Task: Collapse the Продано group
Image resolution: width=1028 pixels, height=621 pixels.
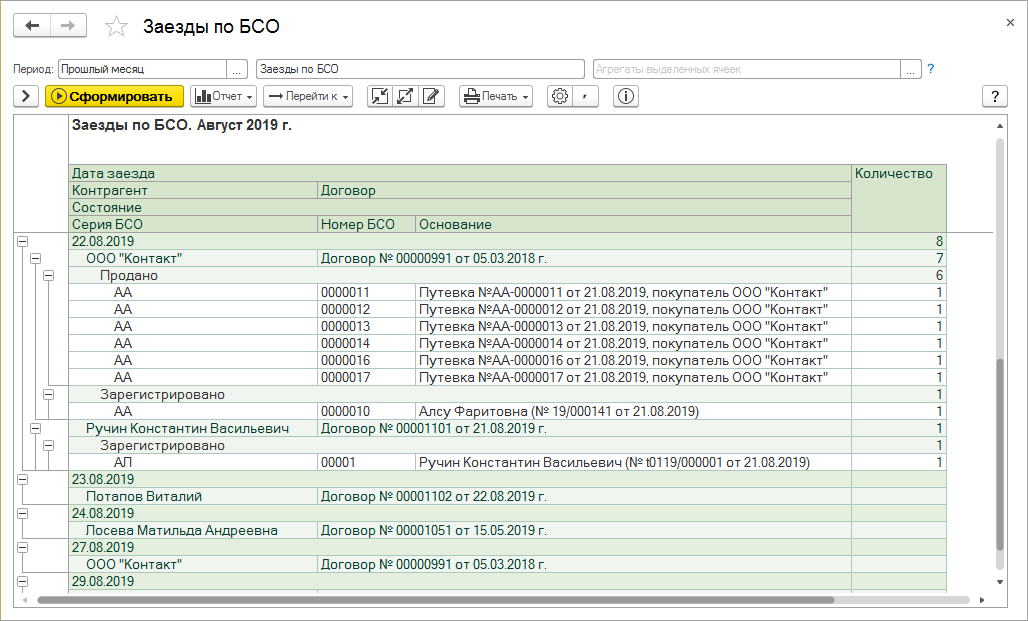Action: click(x=48, y=275)
